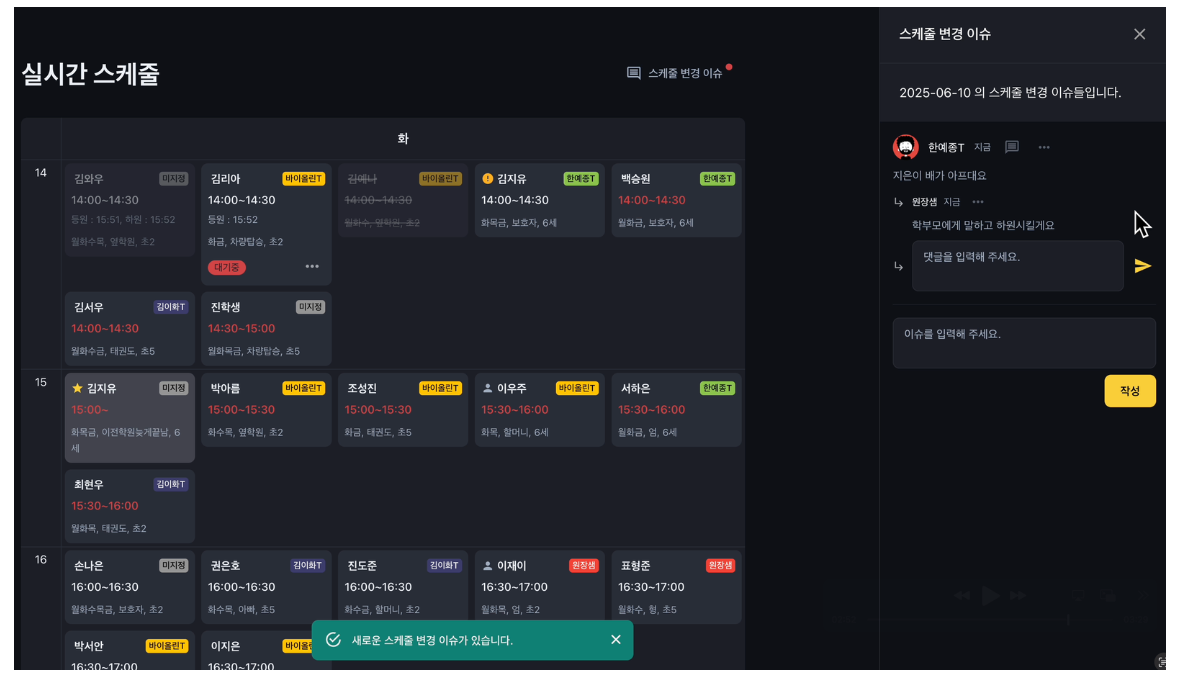
Task: Click the 바이올린T tag on 박서안's card
Action: coord(166,646)
